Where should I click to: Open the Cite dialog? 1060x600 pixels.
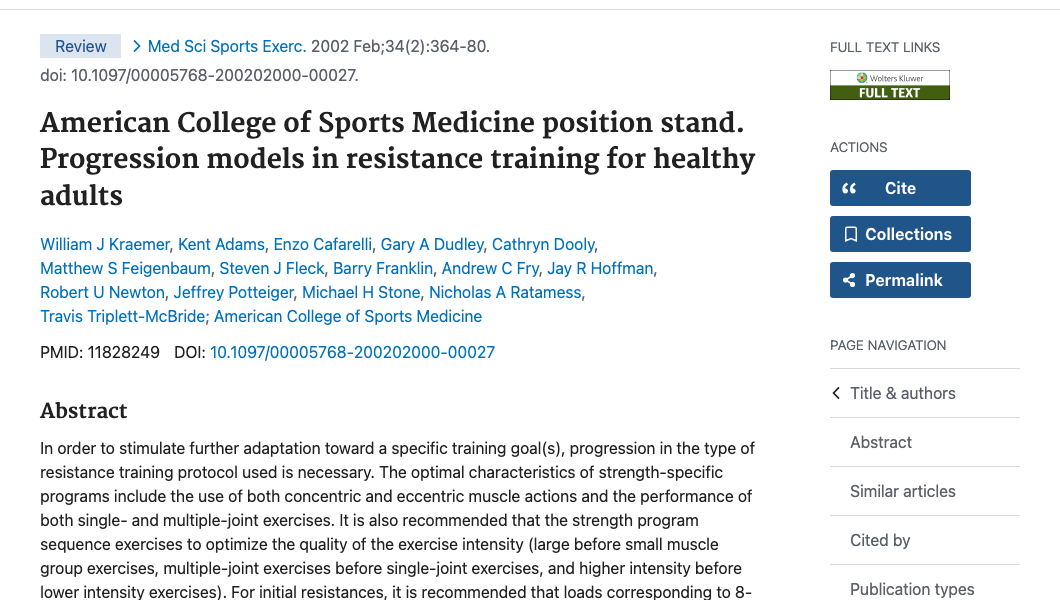[x=900, y=187]
